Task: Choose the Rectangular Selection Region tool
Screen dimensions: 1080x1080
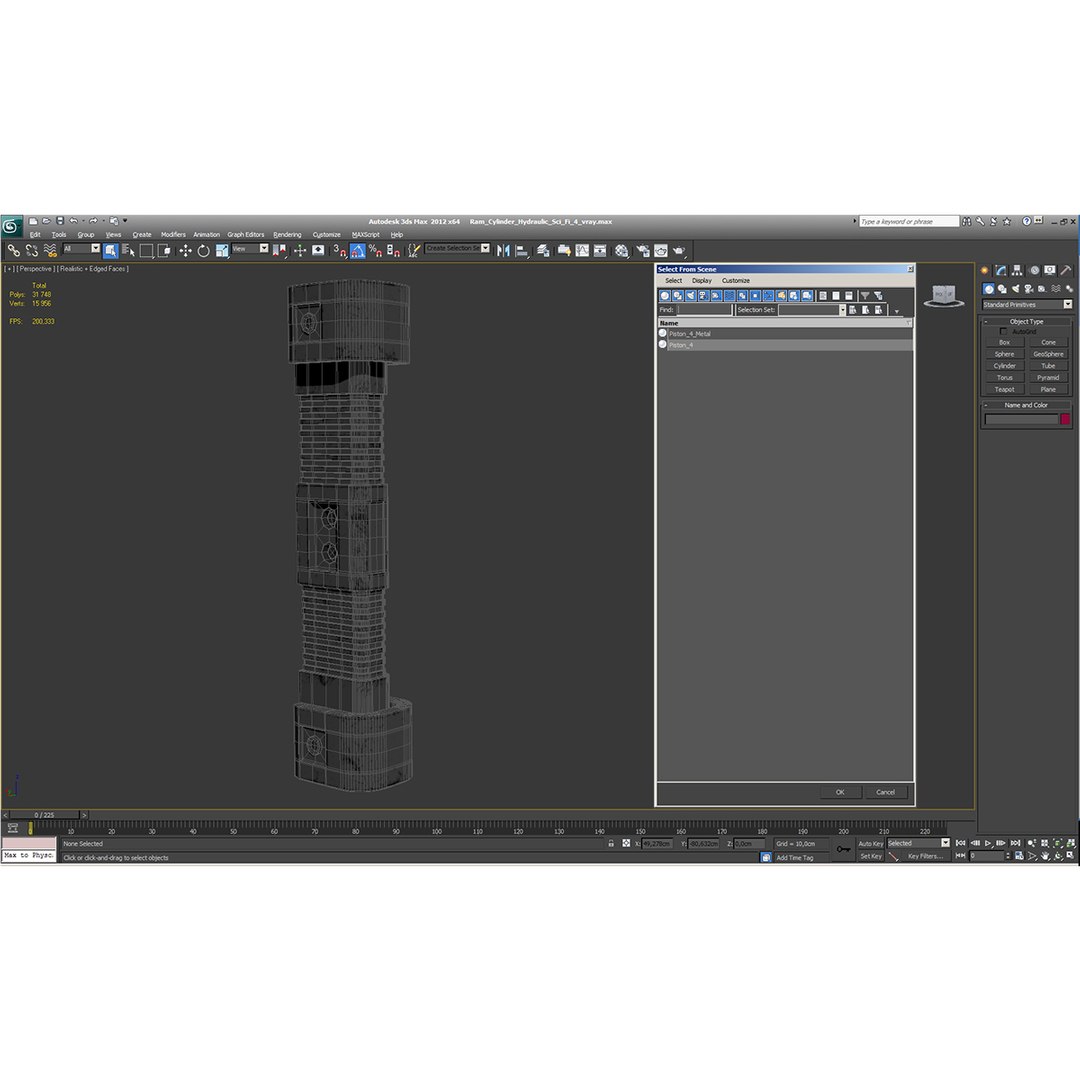Action: (146, 251)
